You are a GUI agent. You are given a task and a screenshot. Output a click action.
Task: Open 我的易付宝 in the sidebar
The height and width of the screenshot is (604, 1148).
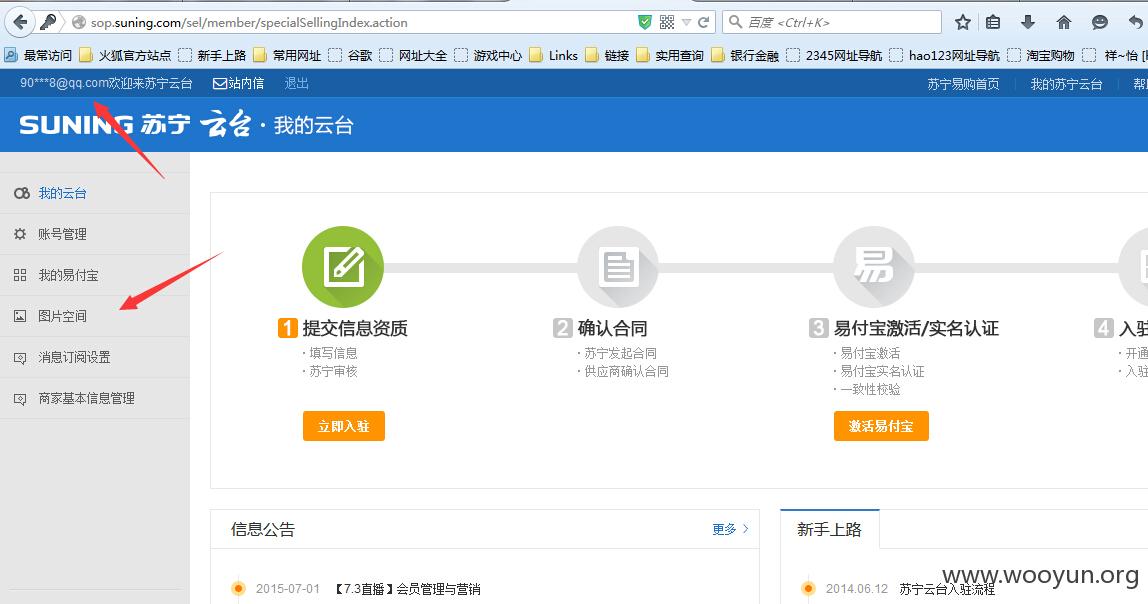(x=68, y=275)
